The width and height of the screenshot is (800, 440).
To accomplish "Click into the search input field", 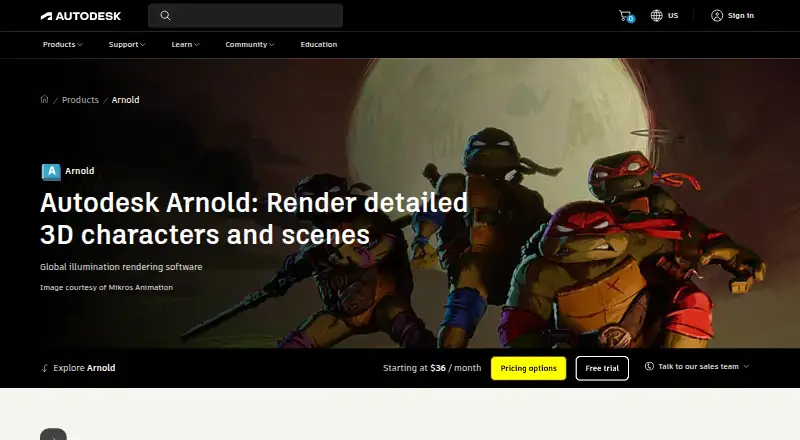I will (x=245, y=16).
